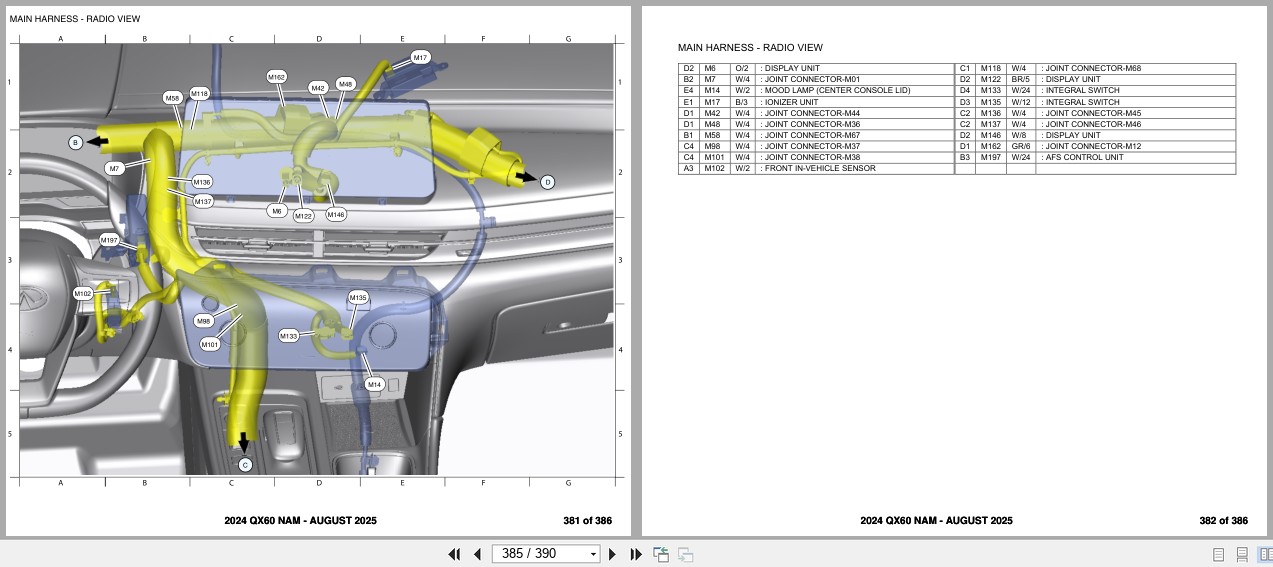Click the greyed go-to-next-view icon
Screen dimensions: 1273x567
[686, 554]
